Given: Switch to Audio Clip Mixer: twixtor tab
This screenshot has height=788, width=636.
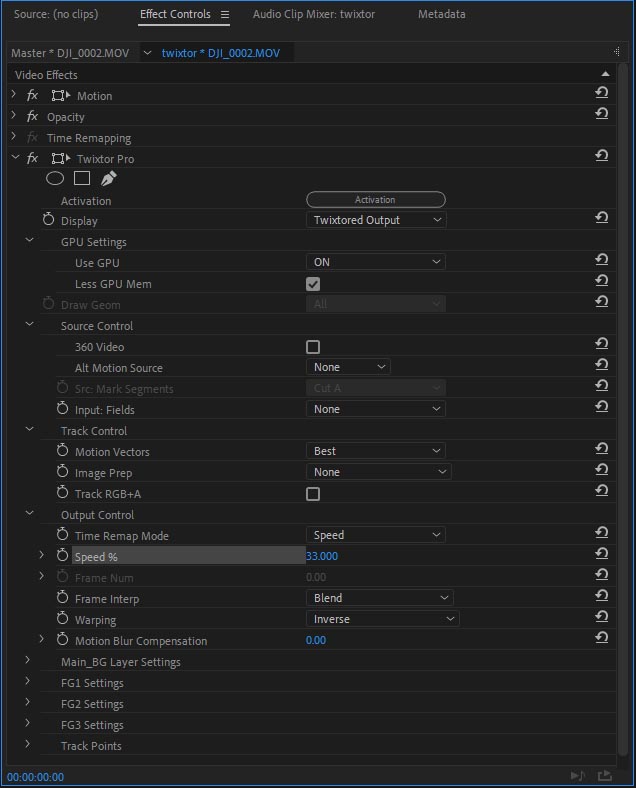Looking at the screenshot, I should (313, 14).
